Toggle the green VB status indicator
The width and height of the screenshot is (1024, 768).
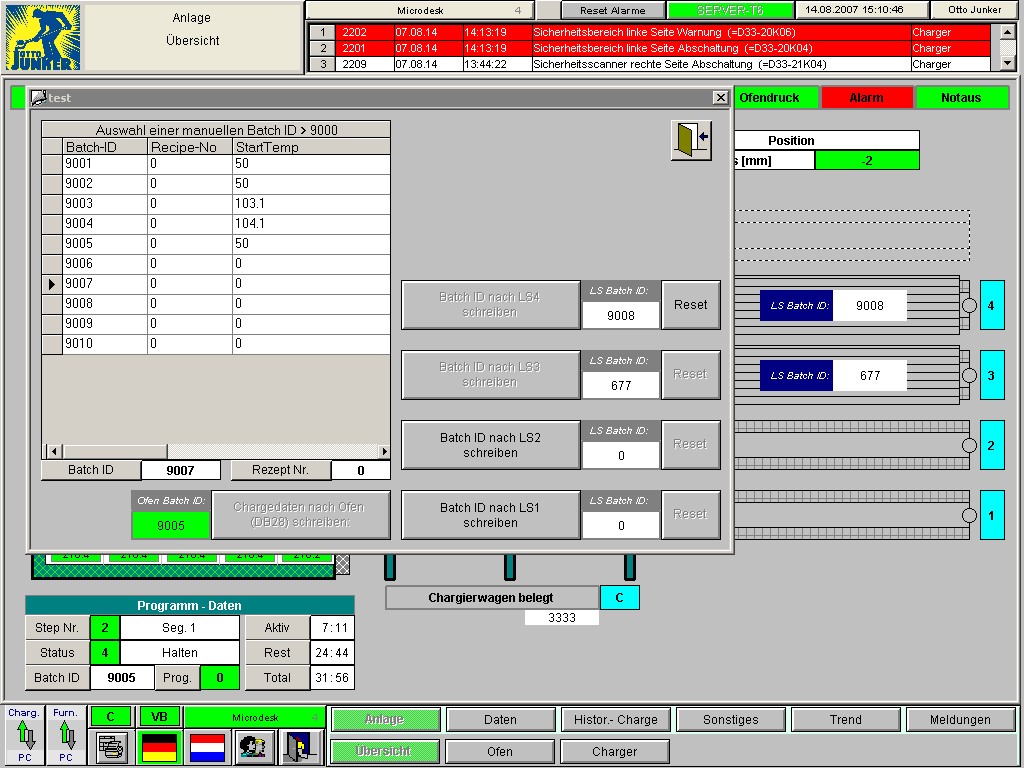(159, 717)
